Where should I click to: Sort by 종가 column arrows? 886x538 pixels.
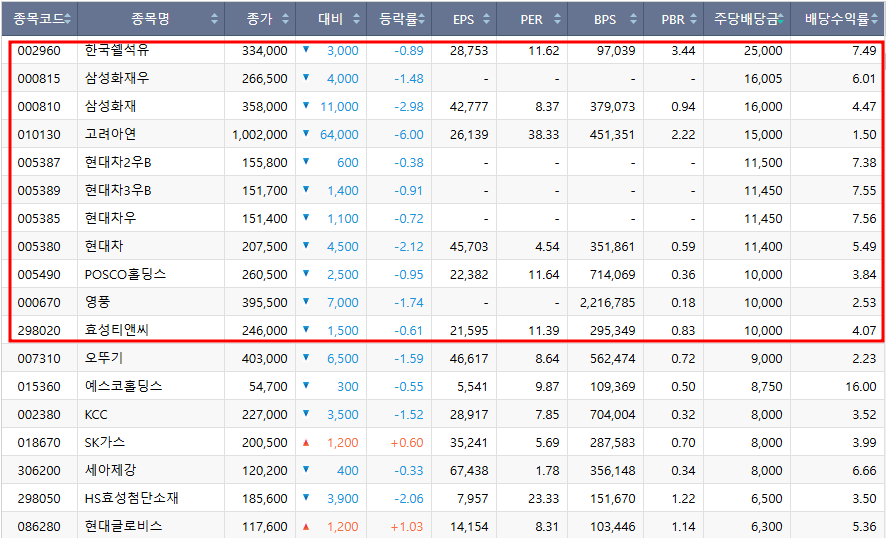pyautogui.click(x=285, y=19)
